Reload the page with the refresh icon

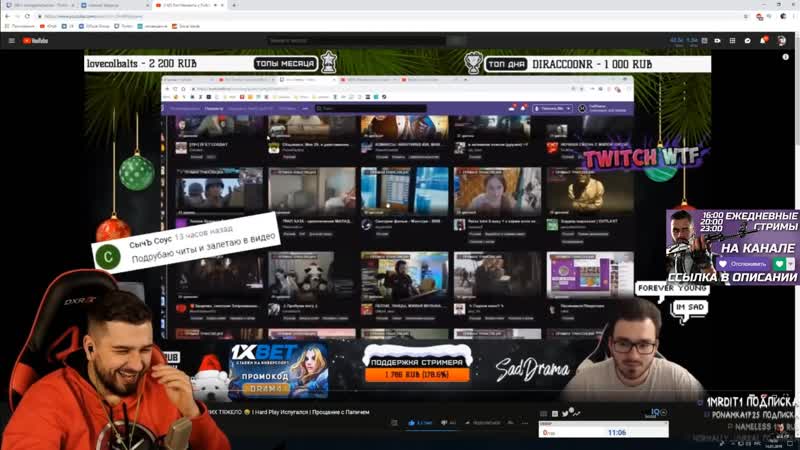[27, 16]
